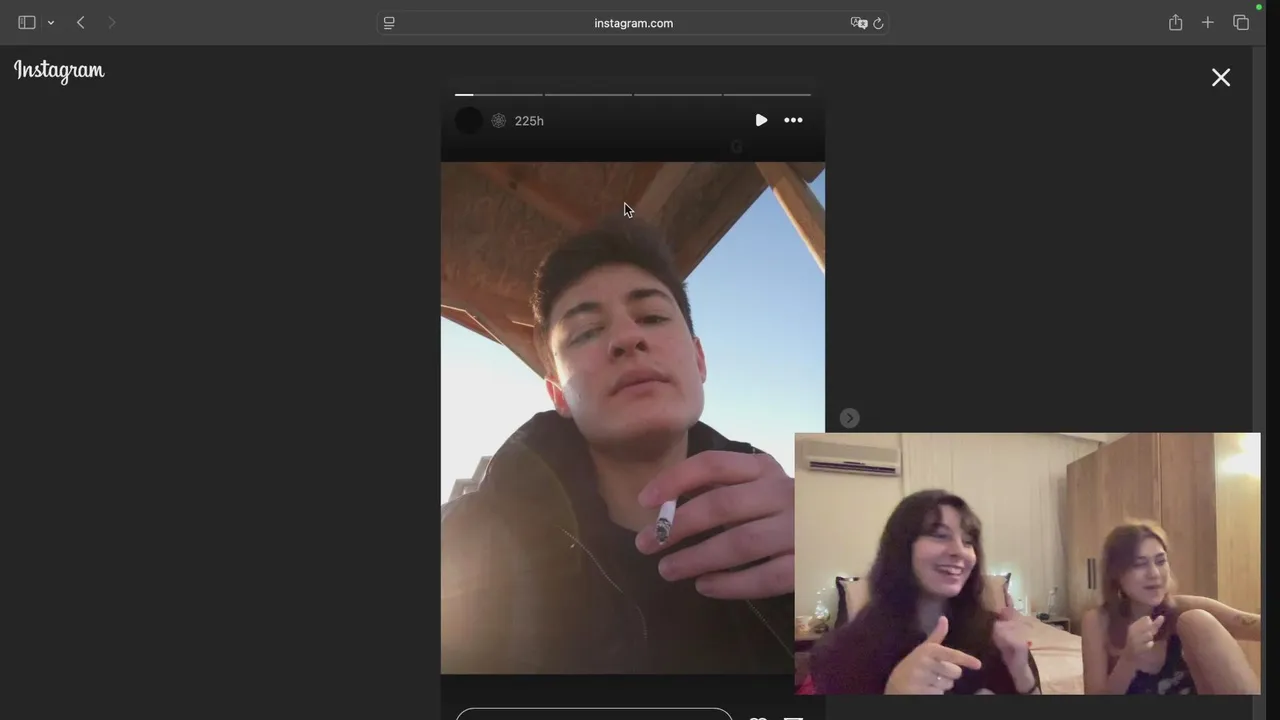Viewport: 1280px width, 720px height.
Task: Go forward in Safari history
Action: (x=111, y=22)
